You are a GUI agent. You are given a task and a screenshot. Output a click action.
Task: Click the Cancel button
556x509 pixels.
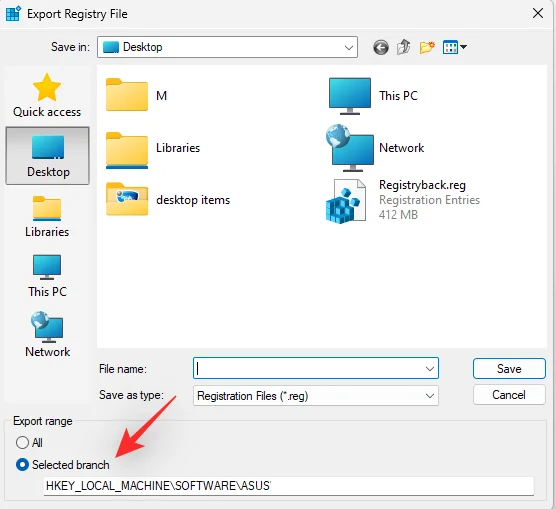point(509,395)
